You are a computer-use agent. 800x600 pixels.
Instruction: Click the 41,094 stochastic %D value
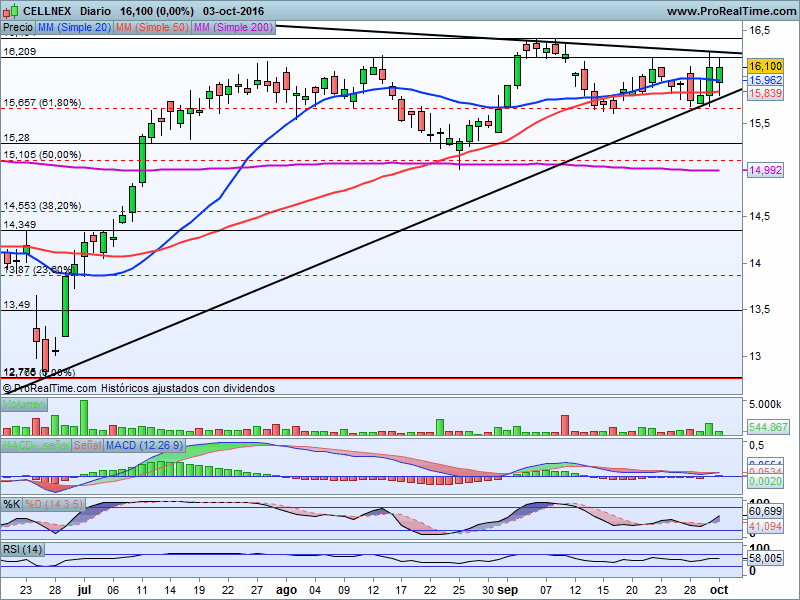(765, 526)
